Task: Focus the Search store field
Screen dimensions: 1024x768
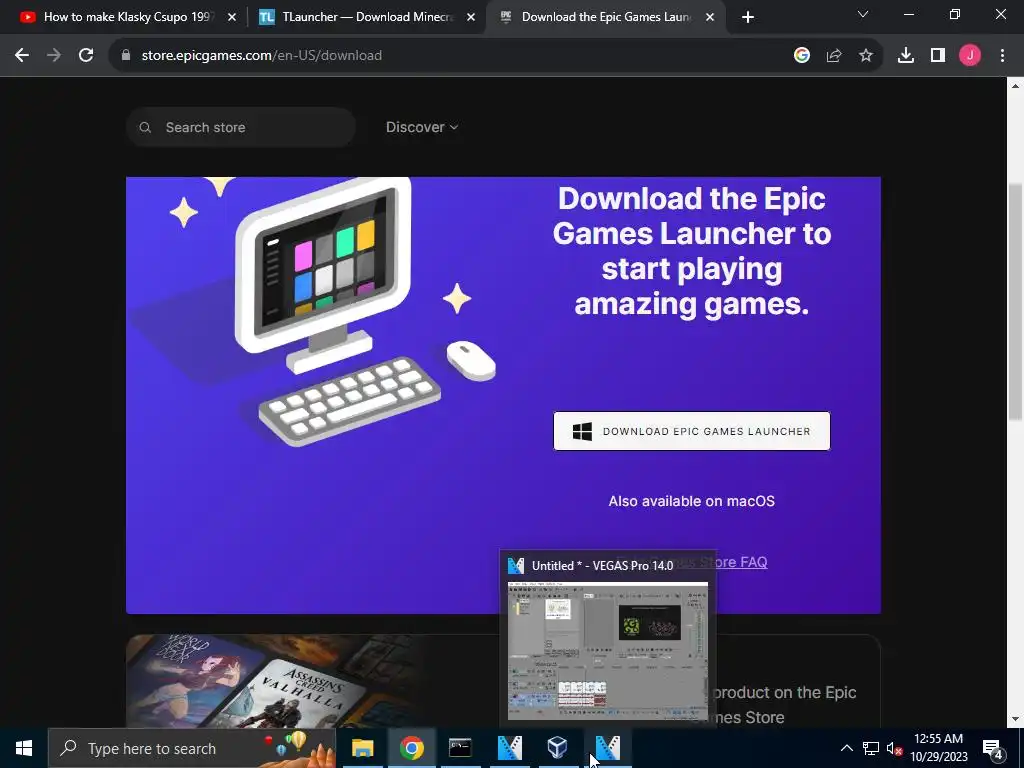Action: [x=241, y=127]
